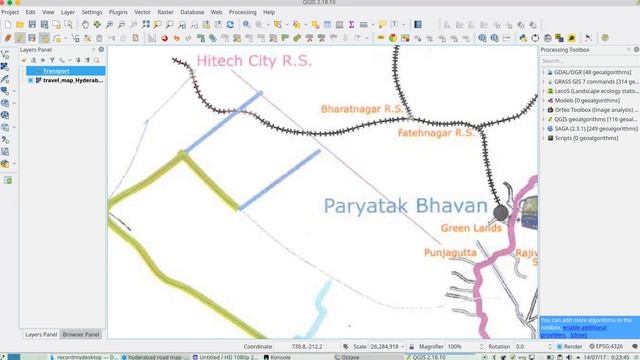Click the Rotation value field
The height and width of the screenshot is (360, 640).
533,347
